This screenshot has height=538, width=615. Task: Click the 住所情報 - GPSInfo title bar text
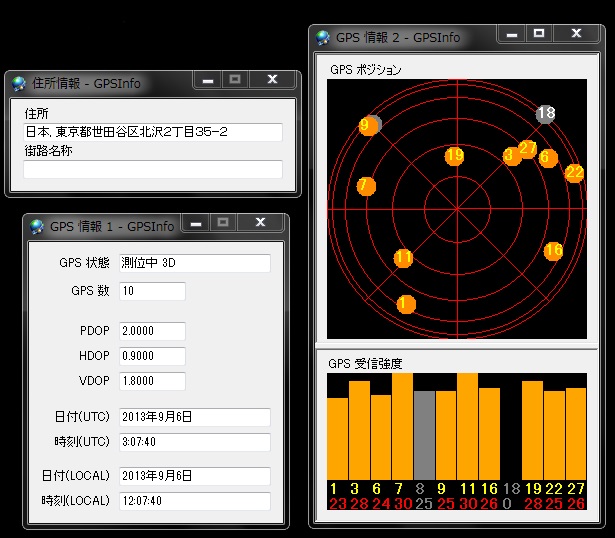86,84
